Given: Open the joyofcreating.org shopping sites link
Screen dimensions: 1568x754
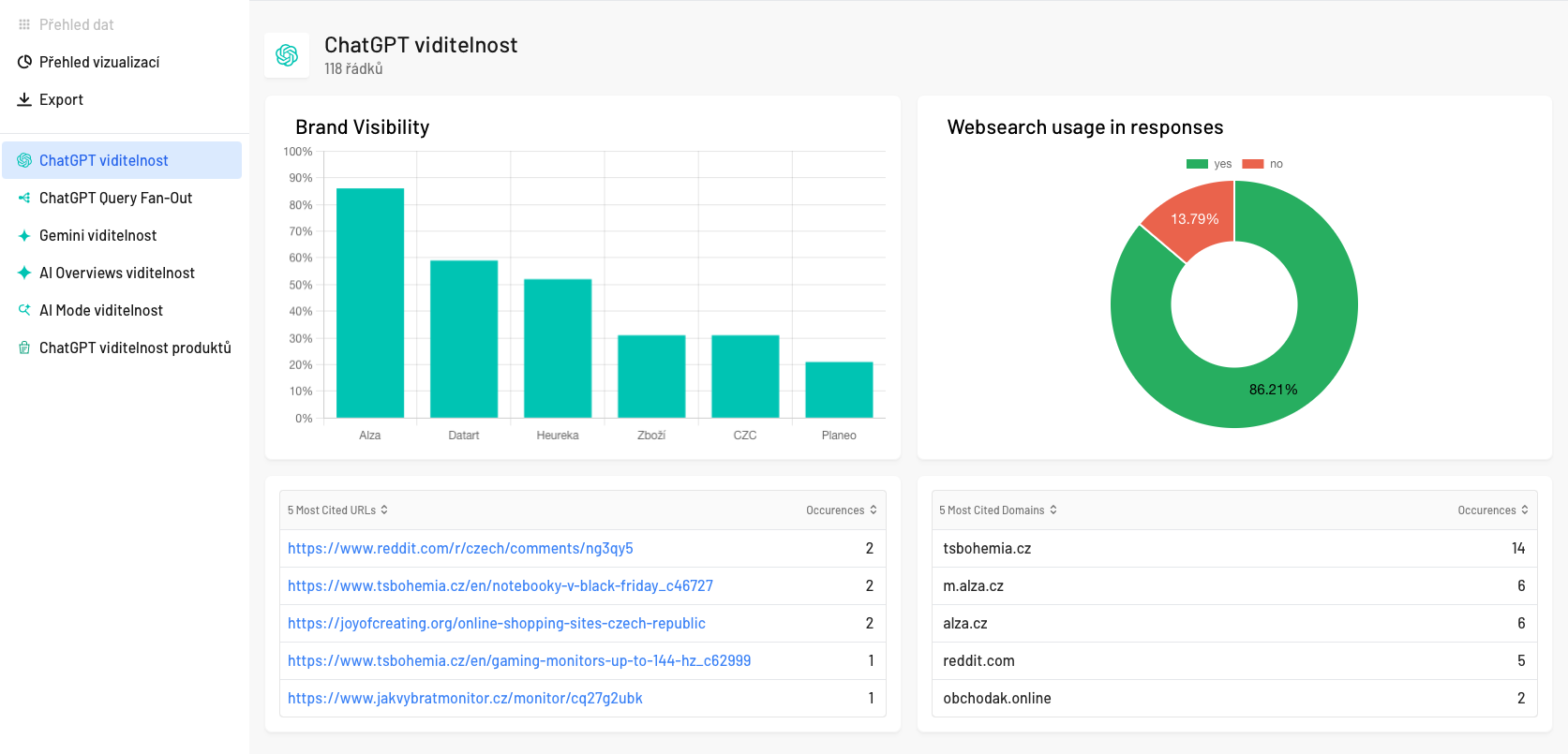Looking at the screenshot, I should [x=496, y=623].
